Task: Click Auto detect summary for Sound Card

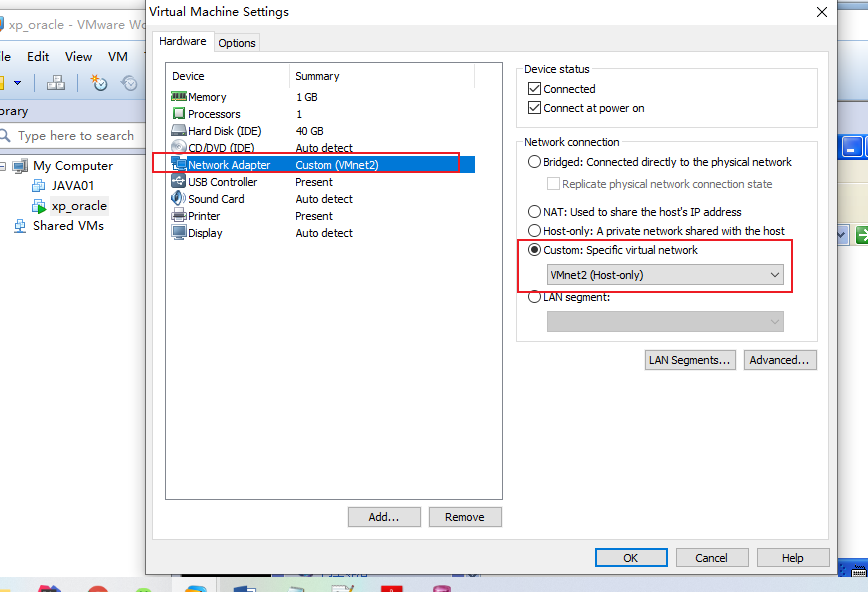Action: point(324,199)
